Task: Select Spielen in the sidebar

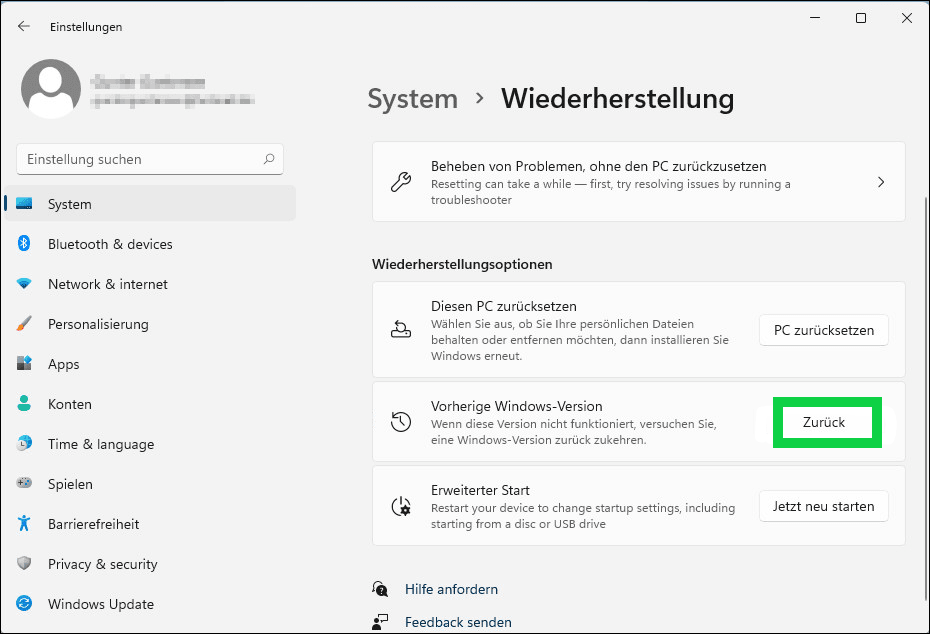Action: [70, 484]
